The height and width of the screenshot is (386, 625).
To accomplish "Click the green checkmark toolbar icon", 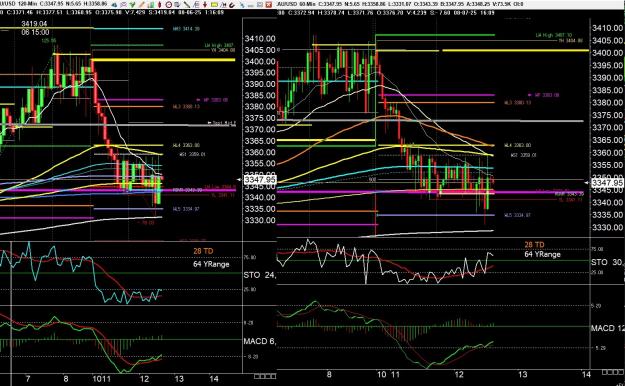I will pyautogui.click(x=132, y=5).
